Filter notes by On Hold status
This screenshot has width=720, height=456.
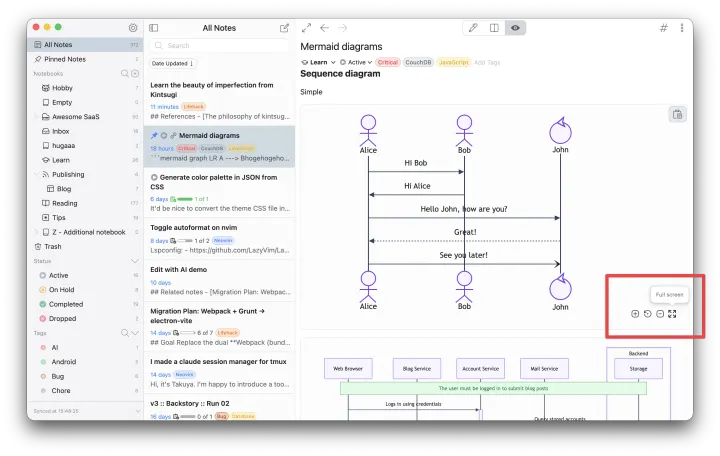click(x=85, y=290)
